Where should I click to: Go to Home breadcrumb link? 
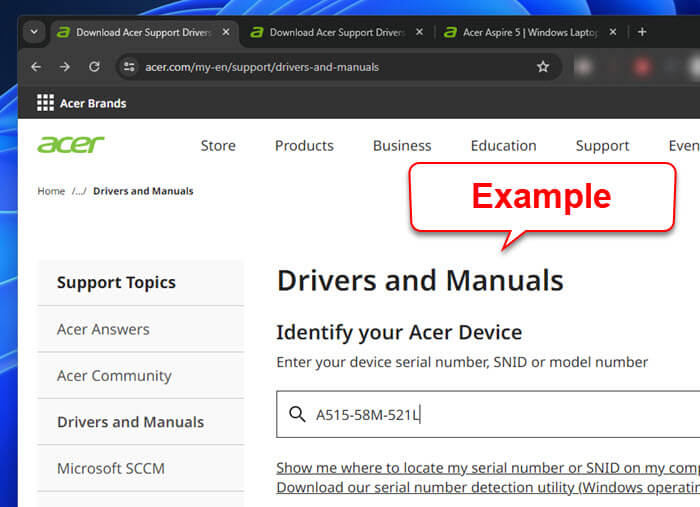coord(51,191)
